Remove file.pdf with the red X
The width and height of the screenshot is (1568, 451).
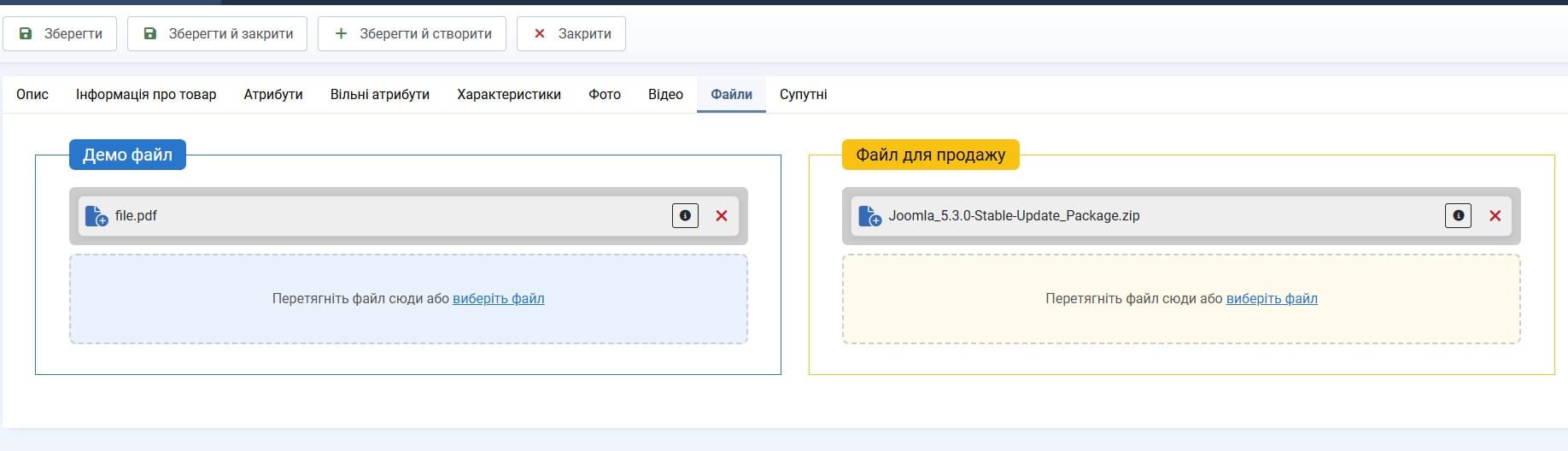click(722, 216)
